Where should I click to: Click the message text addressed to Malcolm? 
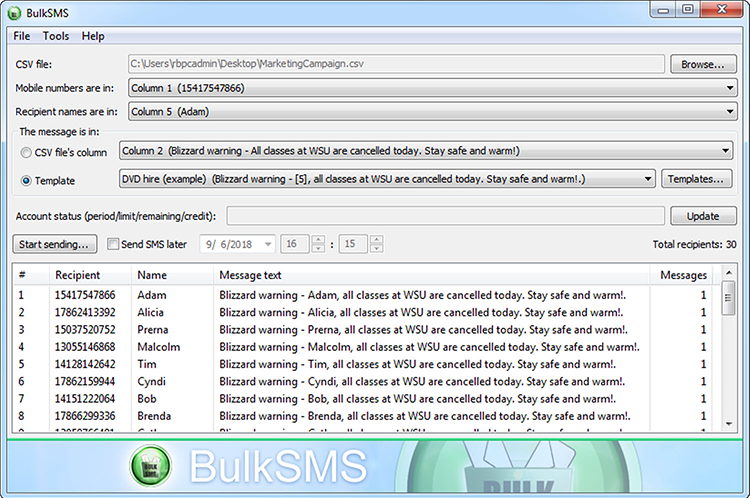430,347
